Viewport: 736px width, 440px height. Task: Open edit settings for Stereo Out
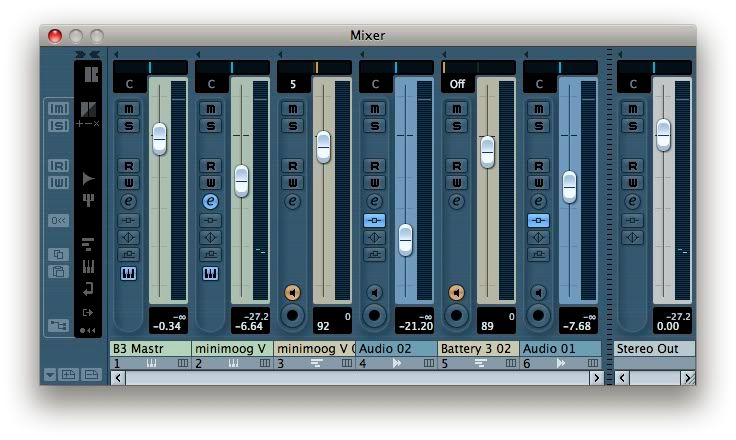coord(632,201)
